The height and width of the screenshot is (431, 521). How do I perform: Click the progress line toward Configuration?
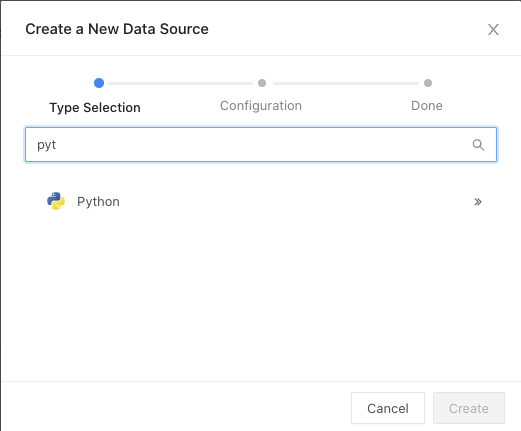click(180, 83)
